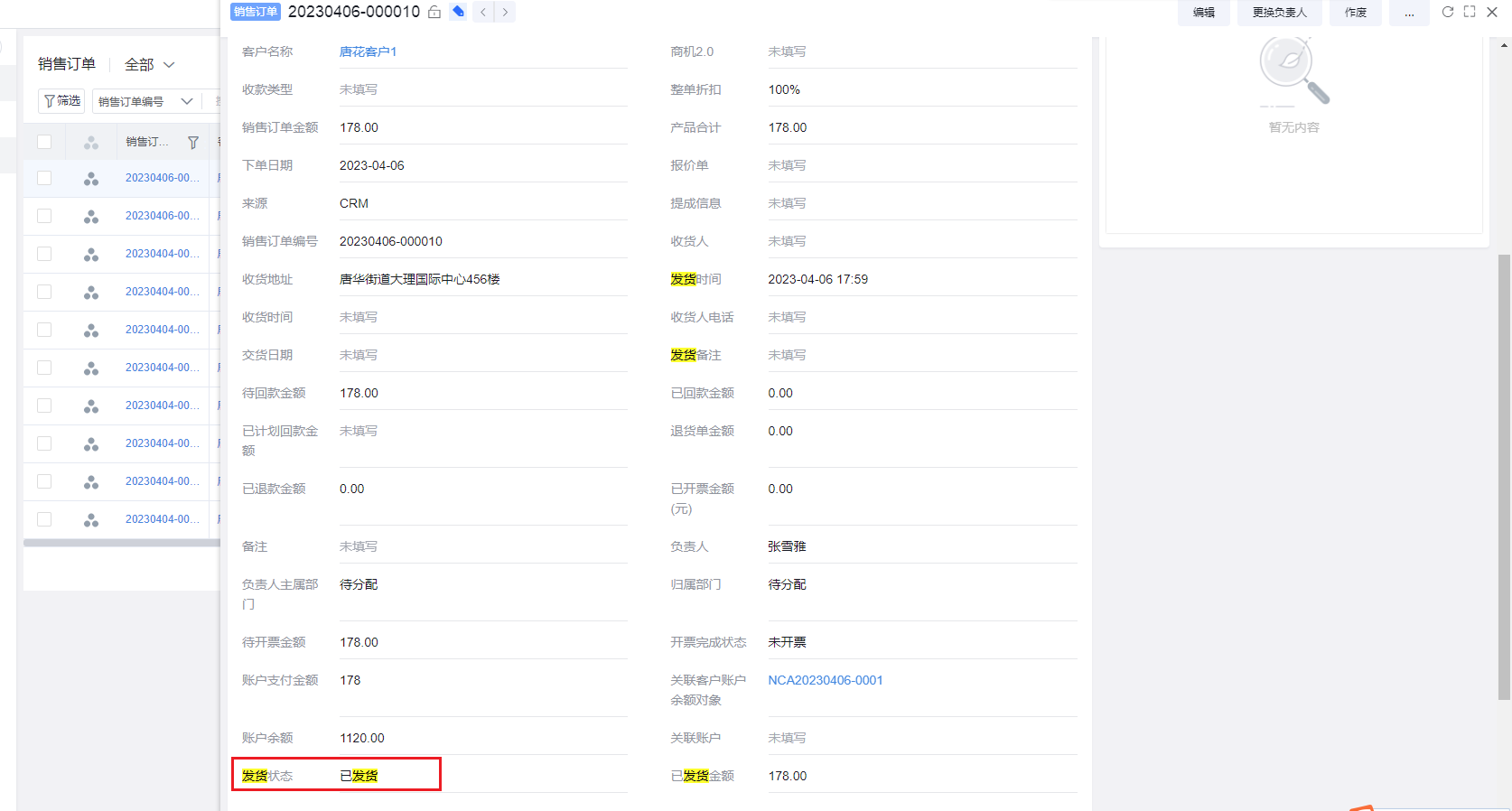Close the order detail panel
Screen dimensions: 1512x811
click(1492, 12)
